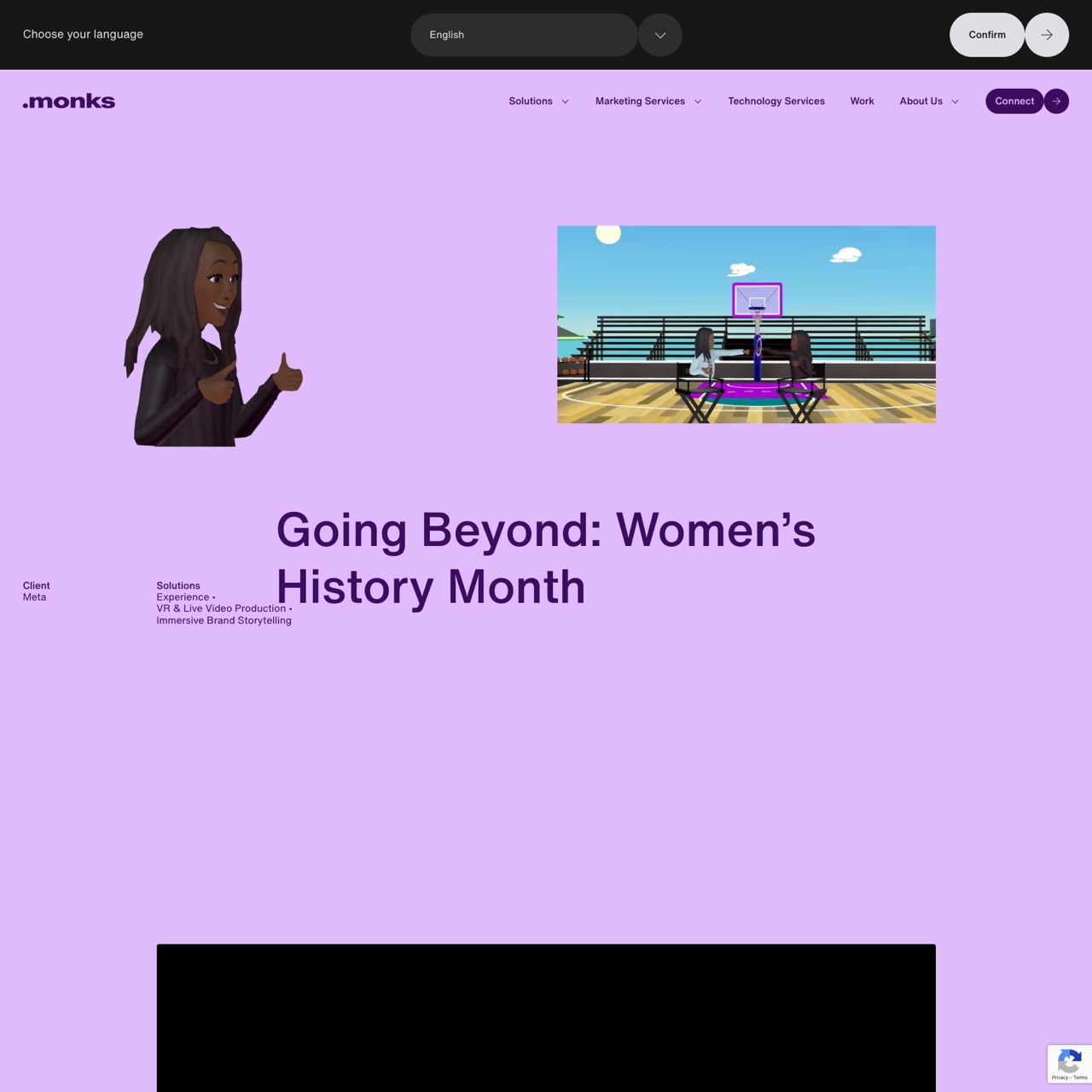Open the Solutions navigation menu
This screenshot has width=1092, height=1092.
coord(531,102)
